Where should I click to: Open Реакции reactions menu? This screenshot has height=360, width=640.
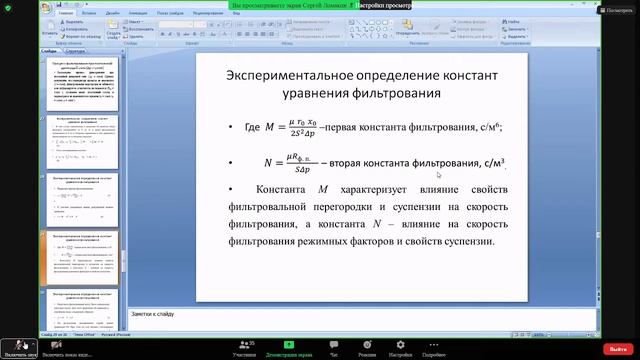(367, 348)
